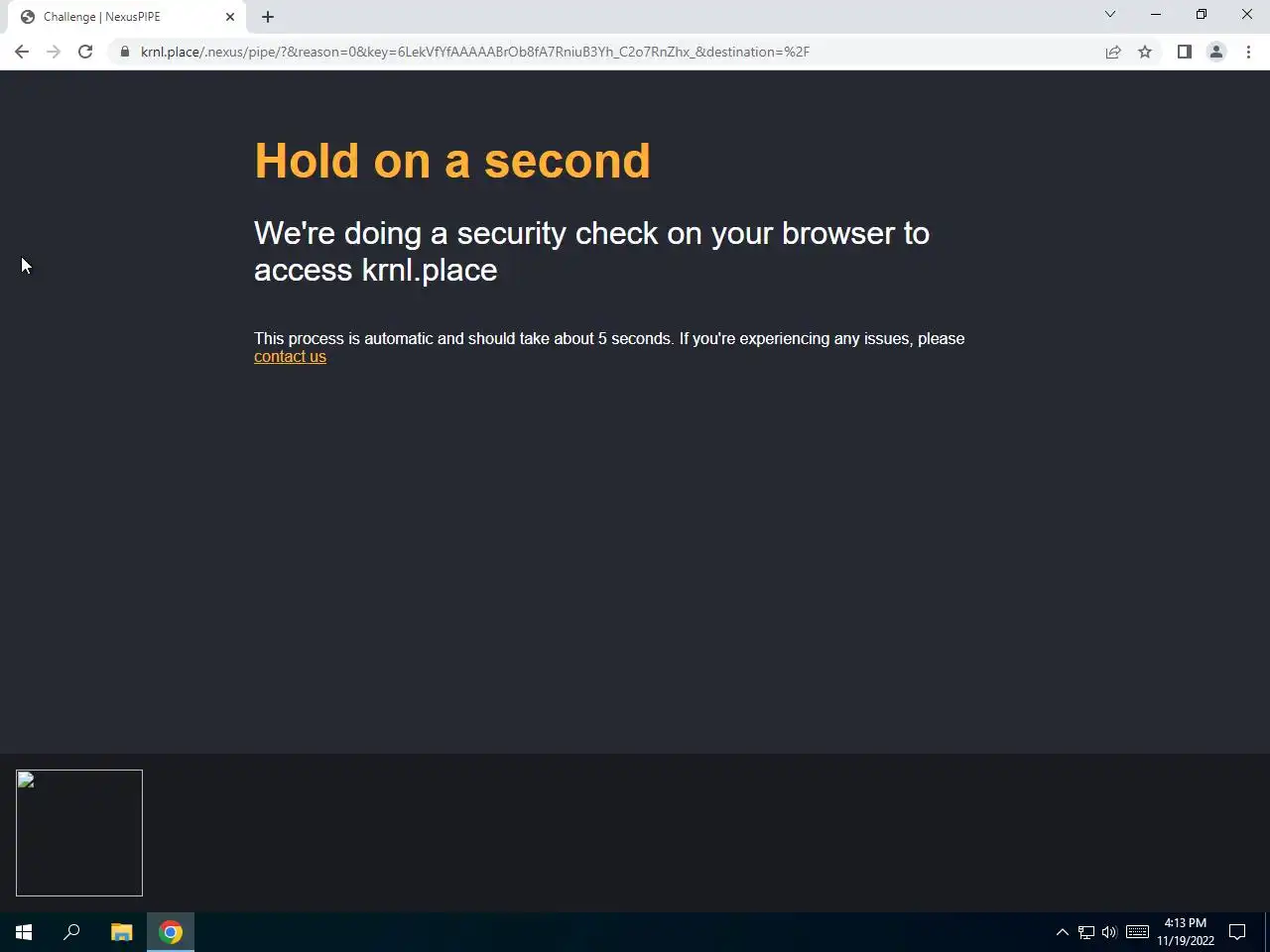Screen dimensions: 1270x952
Task: Open the network status tray icon
Action: click(1086, 932)
